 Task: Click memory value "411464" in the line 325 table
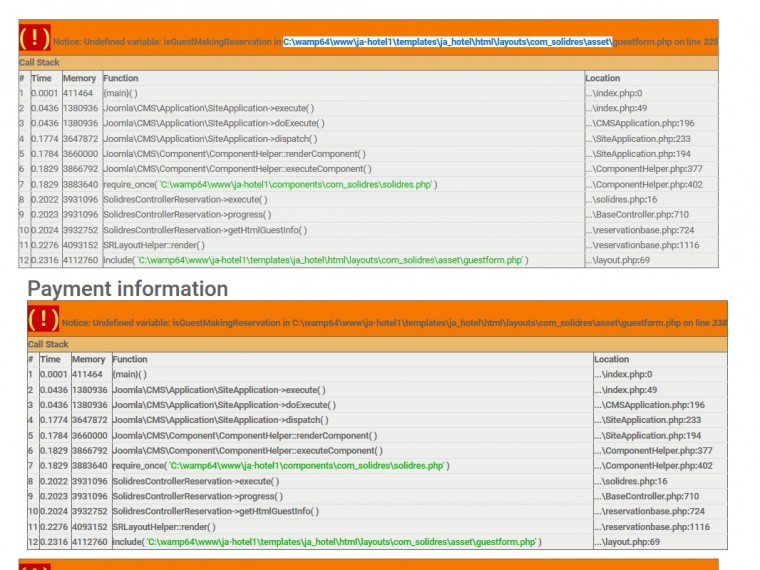(x=78, y=93)
